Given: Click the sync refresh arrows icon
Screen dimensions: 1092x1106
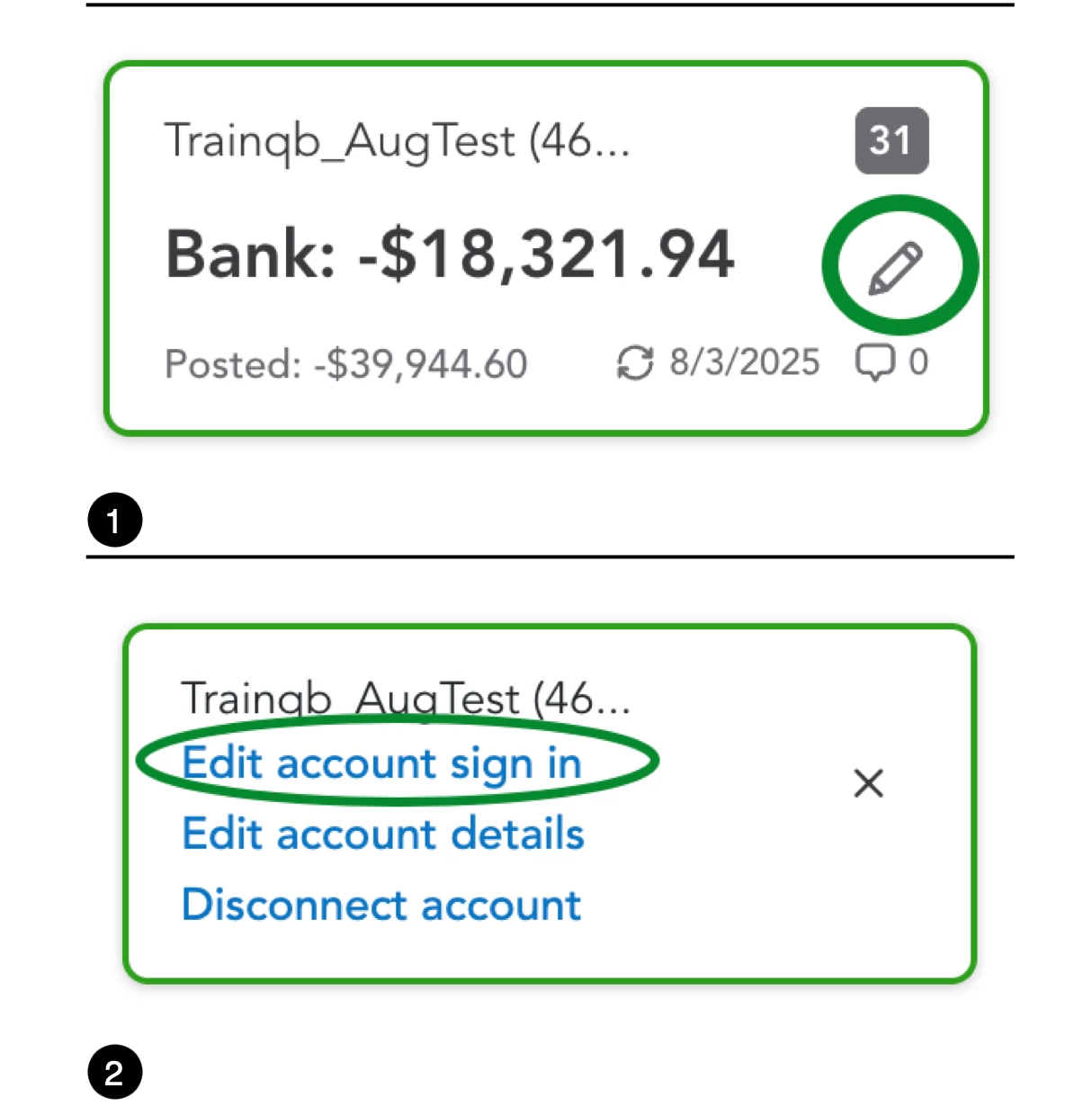Looking at the screenshot, I should coord(635,363).
